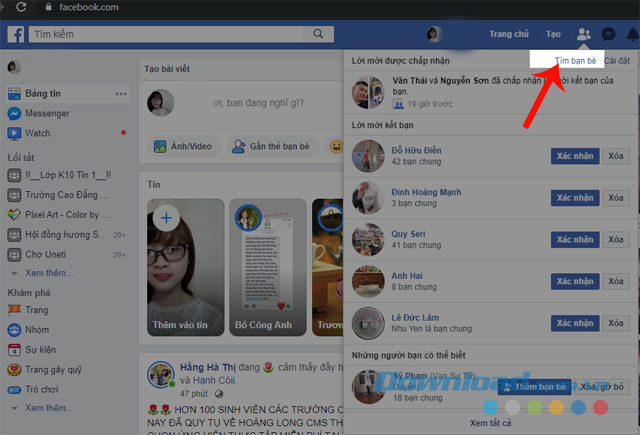Image resolution: width=640 pixels, height=435 pixels.
Task: Open Lê Đức Lâm's profile name link
Action: pos(415,317)
